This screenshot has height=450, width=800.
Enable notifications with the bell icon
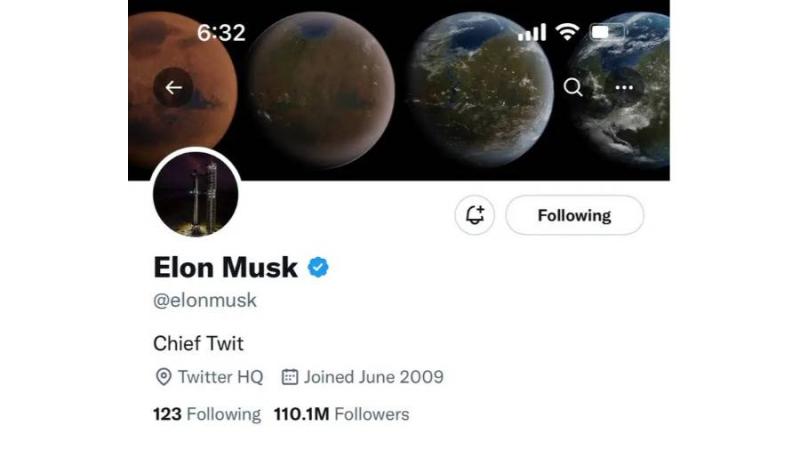tap(475, 215)
